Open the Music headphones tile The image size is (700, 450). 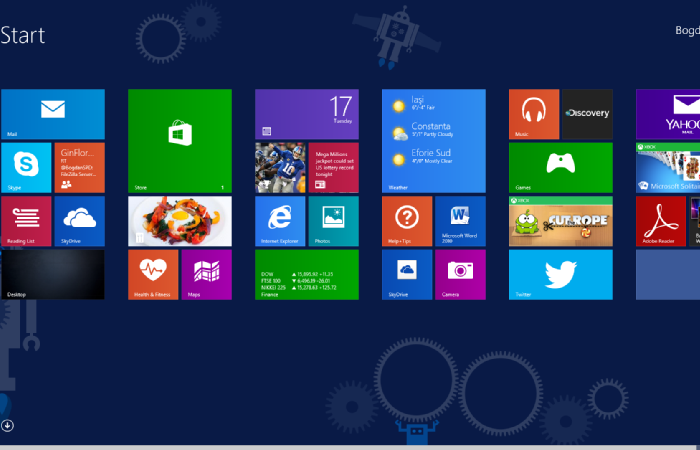point(534,114)
